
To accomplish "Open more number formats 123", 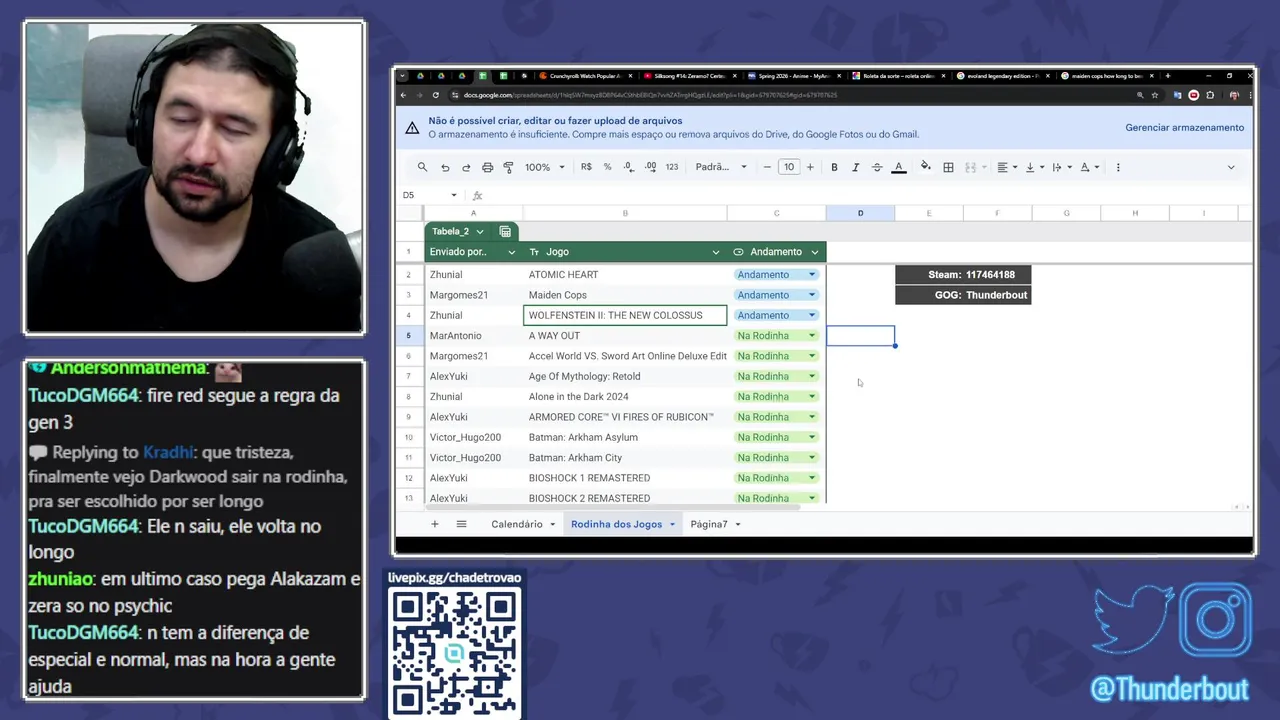I will click(x=672, y=167).
